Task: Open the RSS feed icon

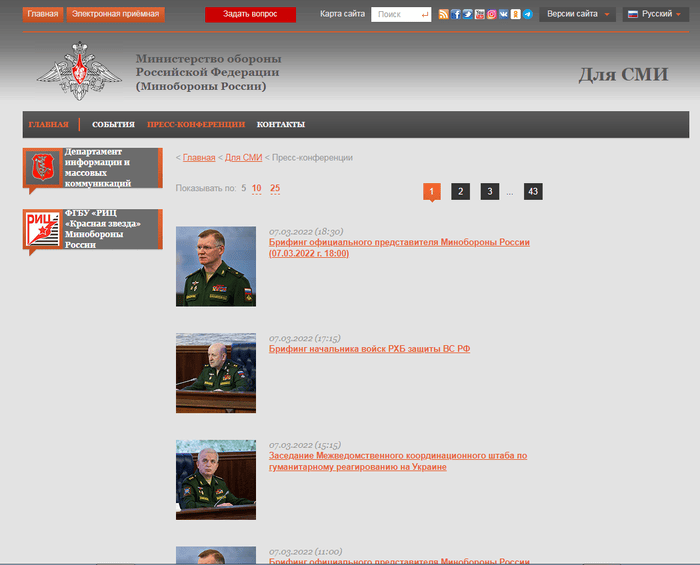Action: (443, 14)
